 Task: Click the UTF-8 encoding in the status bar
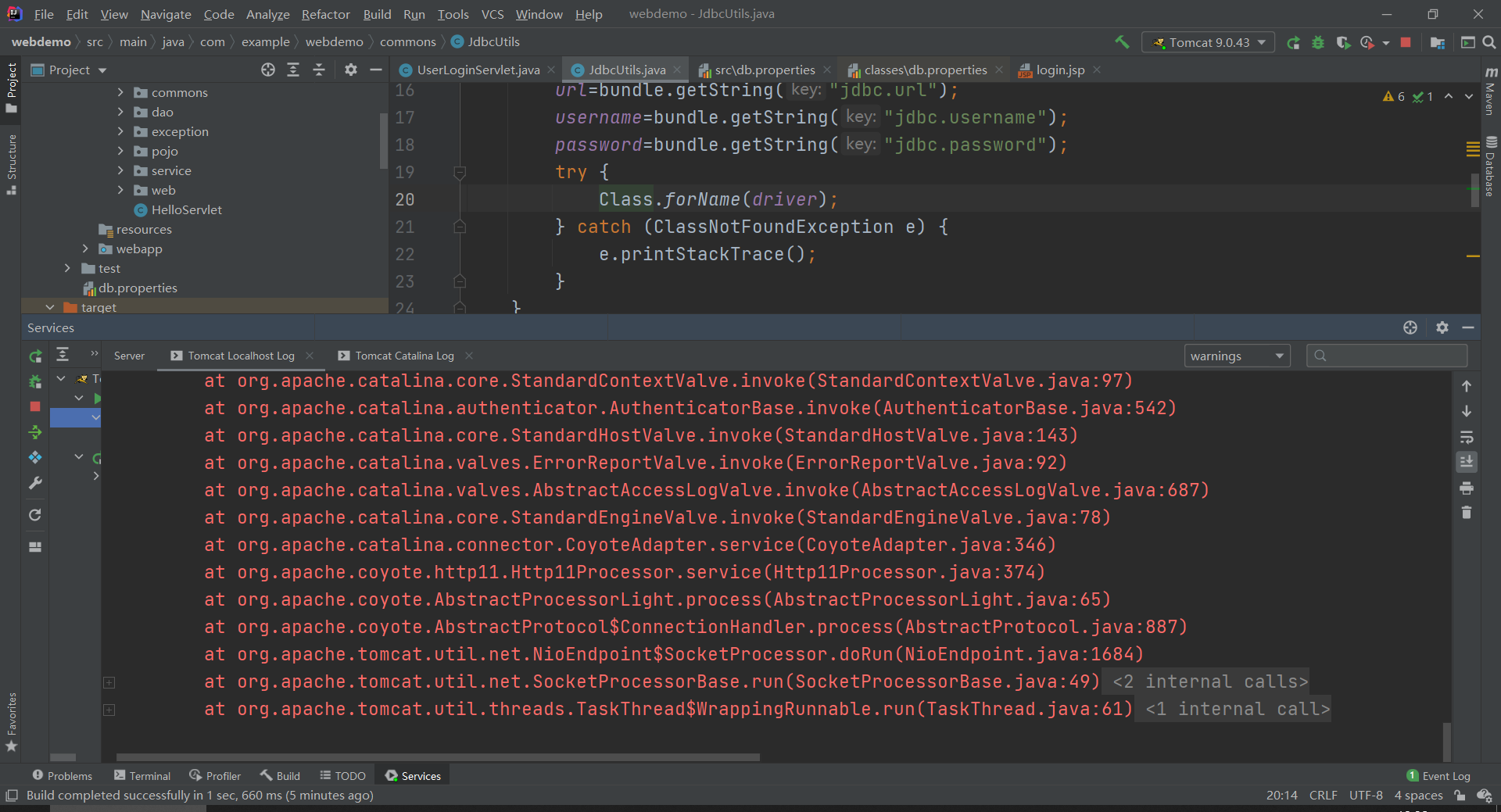tap(1366, 796)
